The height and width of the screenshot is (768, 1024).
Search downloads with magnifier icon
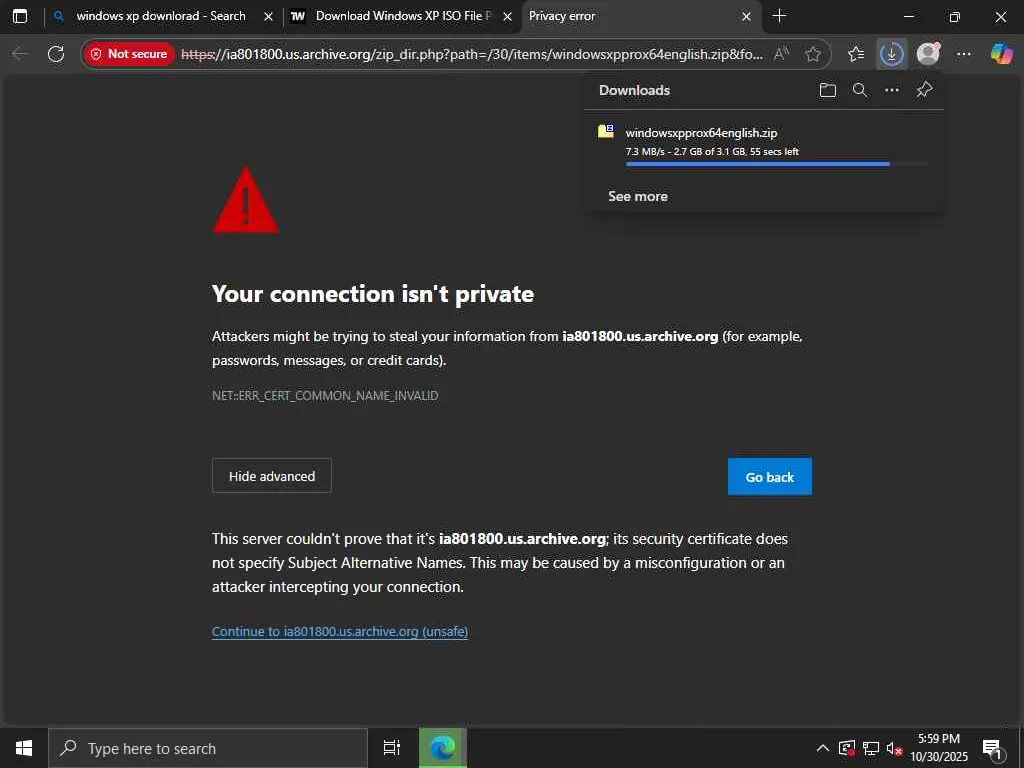pos(860,90)
